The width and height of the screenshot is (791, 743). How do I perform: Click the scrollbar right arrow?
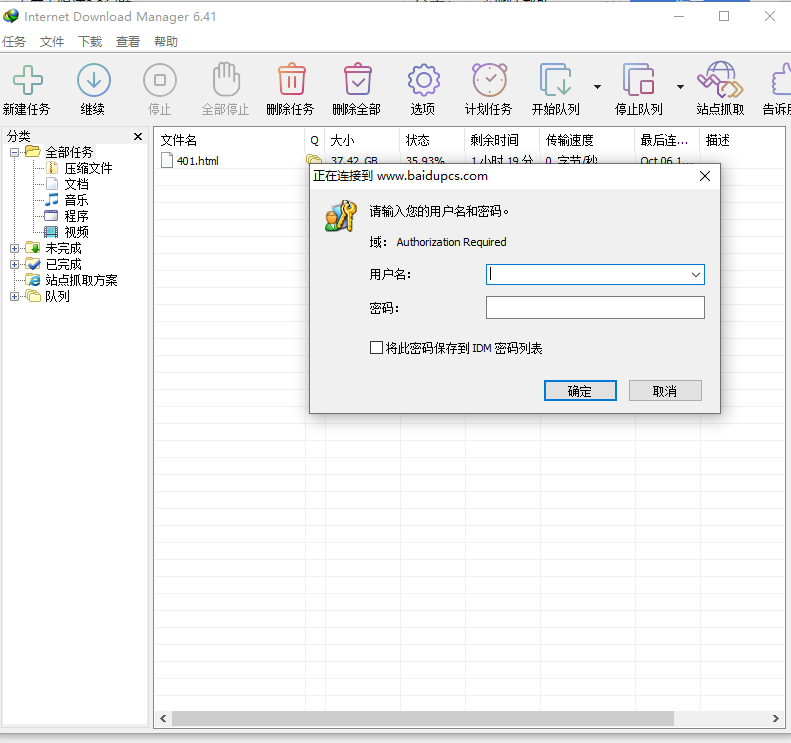[776, 718]
